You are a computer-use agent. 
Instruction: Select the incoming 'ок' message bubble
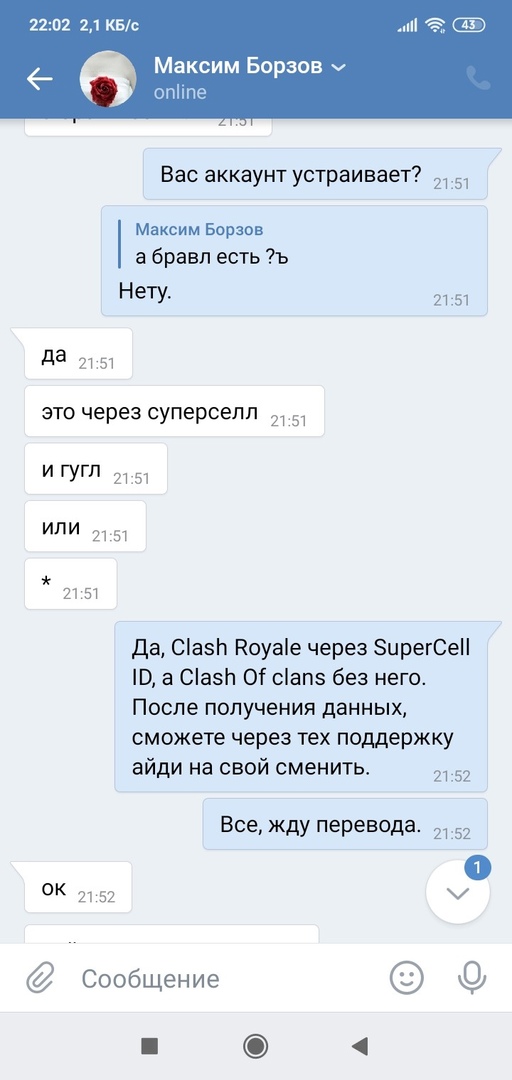[78, 887]
